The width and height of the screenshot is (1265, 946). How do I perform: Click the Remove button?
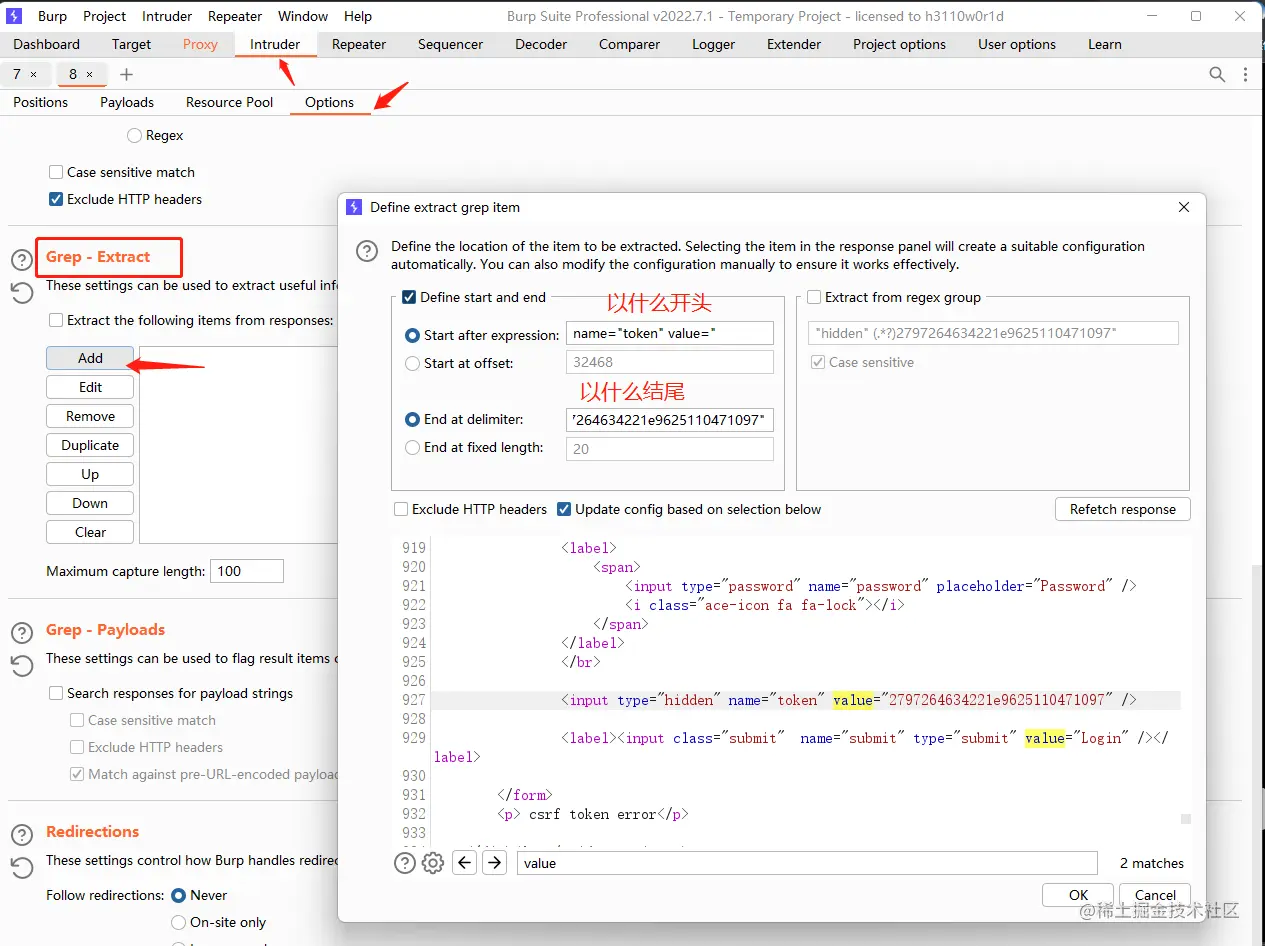(x=90, y=416)
